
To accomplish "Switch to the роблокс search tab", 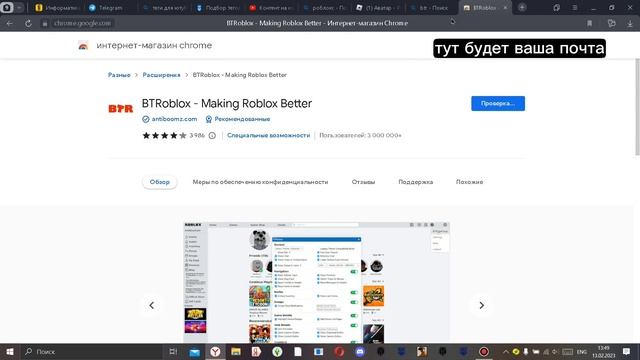I will pyautogui.click(x=324, y=7).
